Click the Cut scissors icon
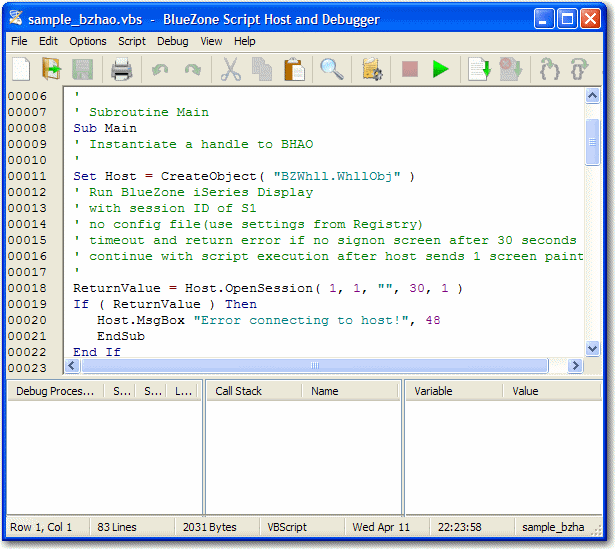The height and width of the screenshot is (549, 615). 231,69
